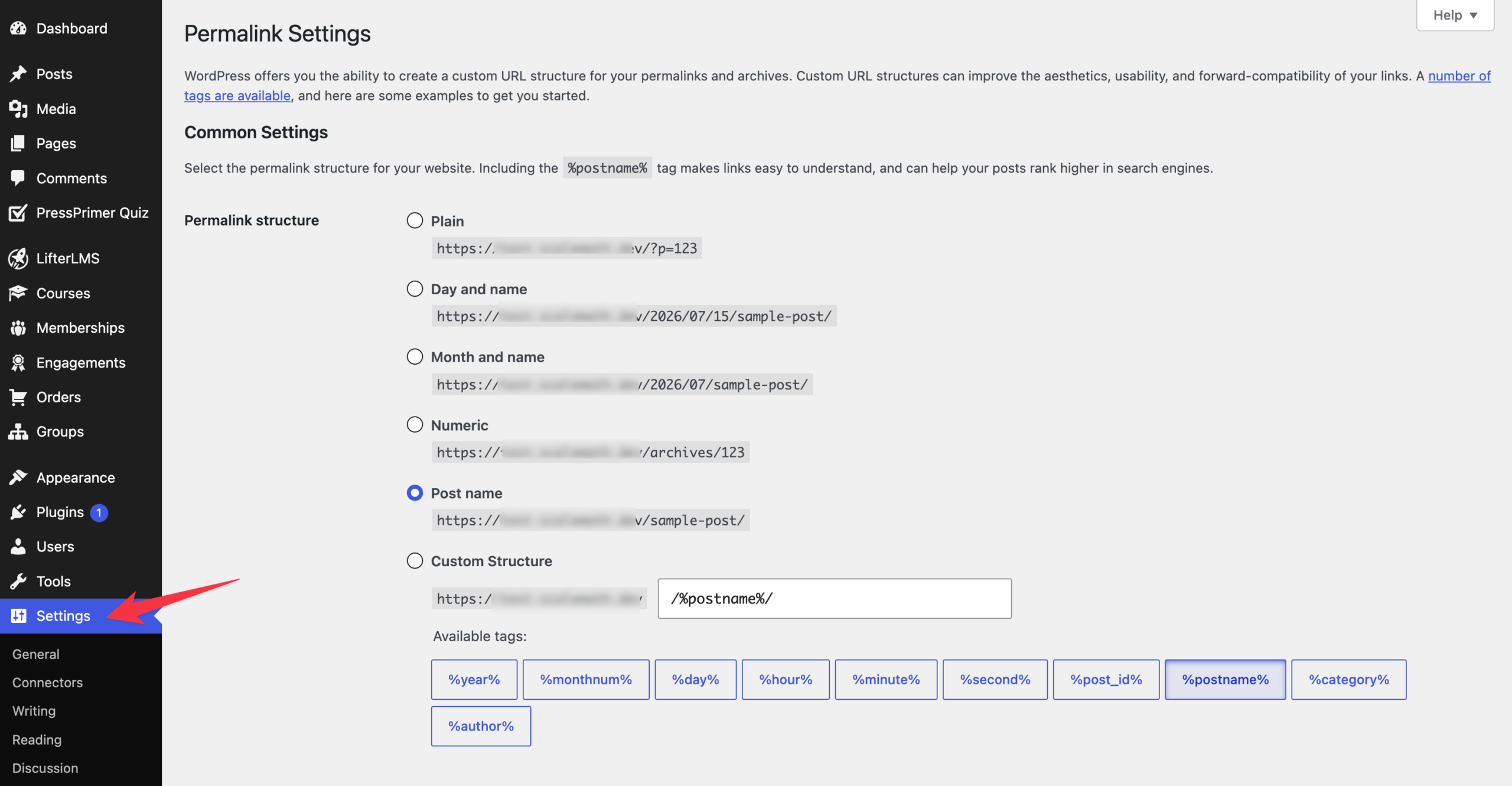
Task: Click the Plugins plug icon
Action: coord(18,512)
